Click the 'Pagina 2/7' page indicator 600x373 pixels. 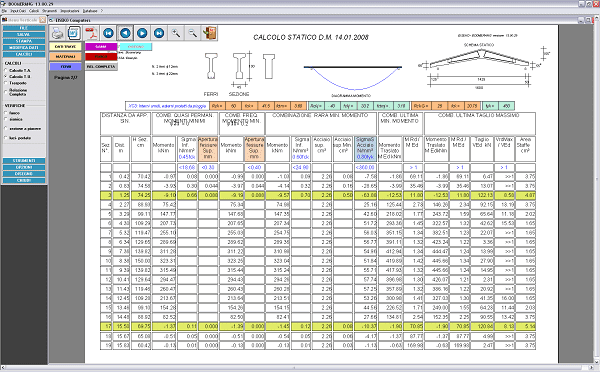[65, 78]
